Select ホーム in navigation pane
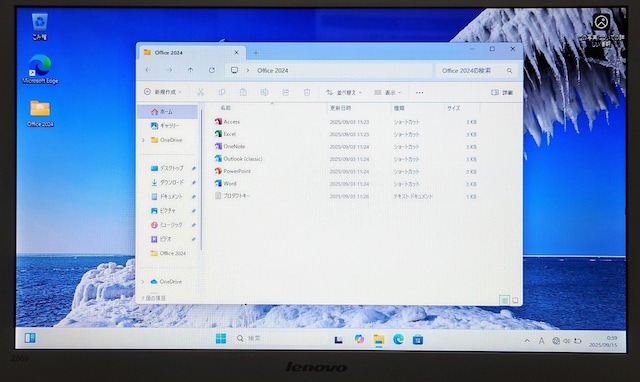Screen dimensions: 640x382 coord(167,111)
